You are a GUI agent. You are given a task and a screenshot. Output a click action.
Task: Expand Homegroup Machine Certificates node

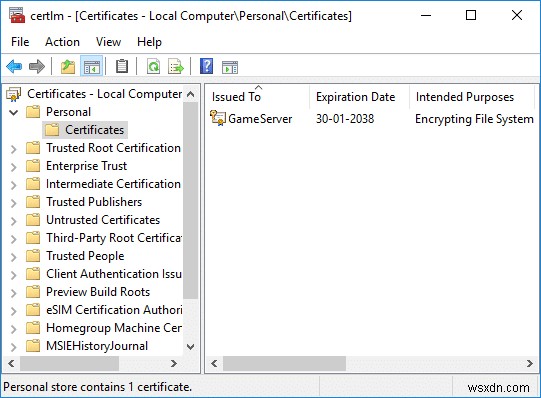(14, 329)
